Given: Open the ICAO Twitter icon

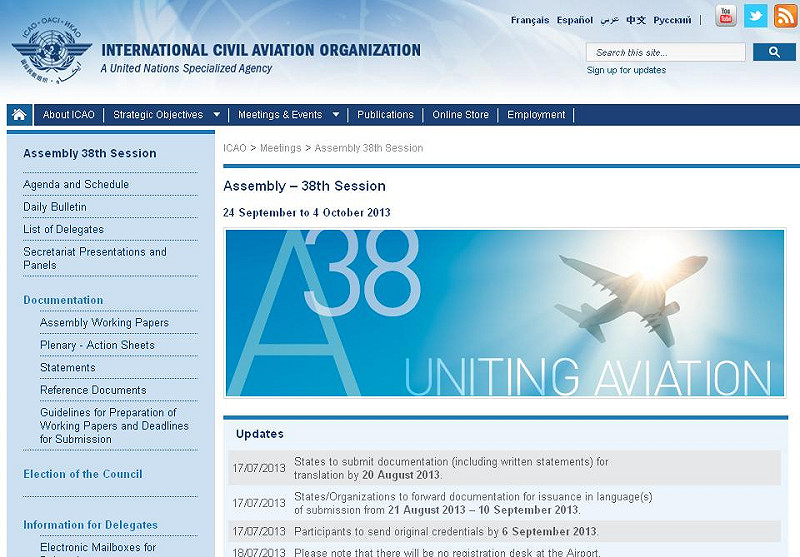Looking at the screenshot, I should 755,16.
